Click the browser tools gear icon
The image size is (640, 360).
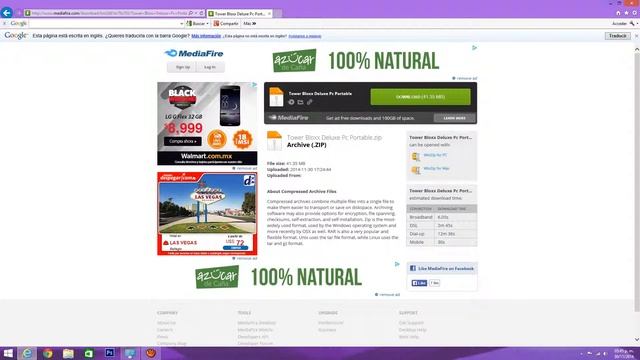[x=635, y=13]
